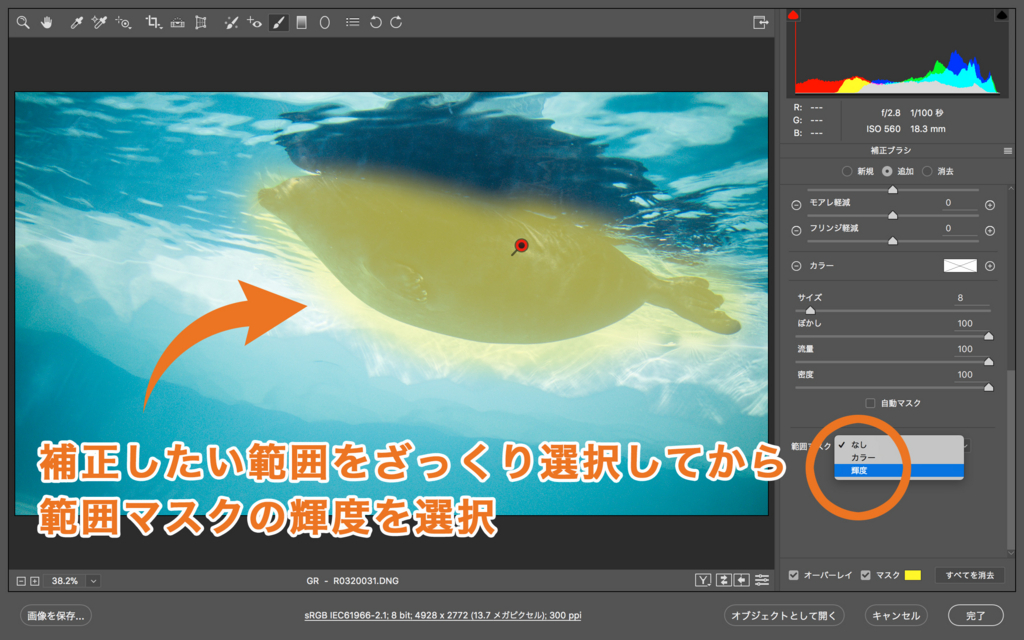Select the Straighten tool
This screenshot has height=640, width=1024.
pos(177,22)
